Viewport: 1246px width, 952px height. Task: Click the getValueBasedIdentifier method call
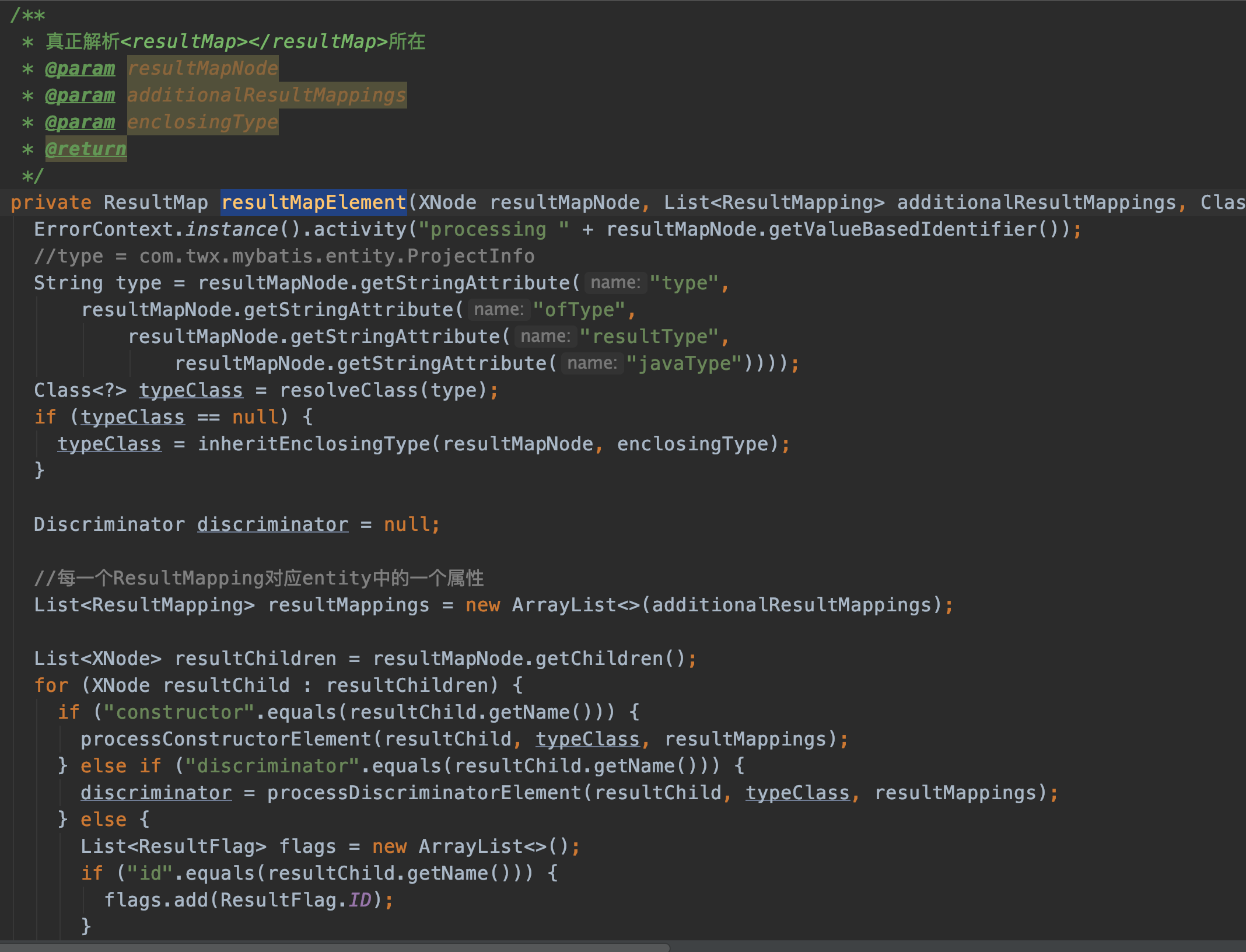(x=902, y=229)
